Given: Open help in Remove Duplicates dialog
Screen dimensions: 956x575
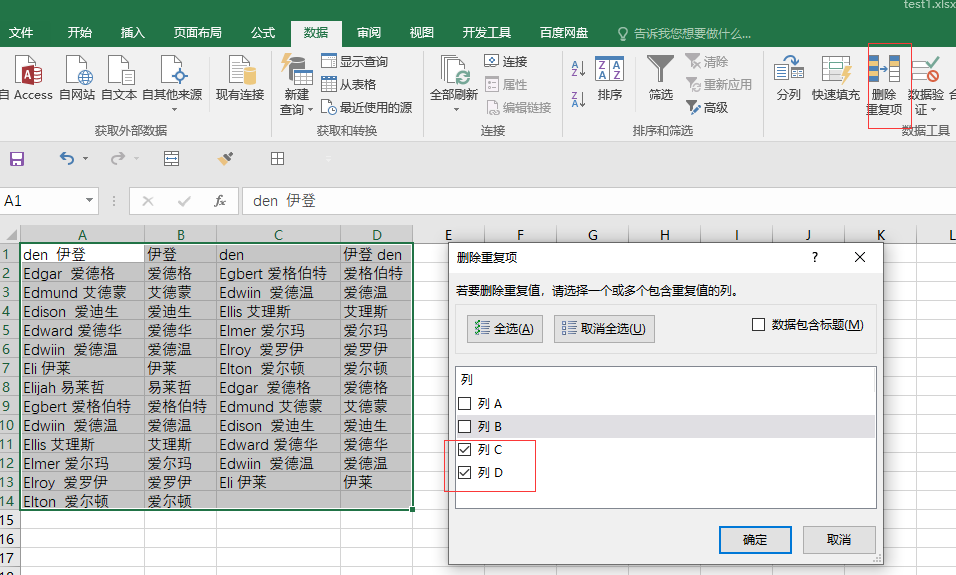Looking at the screenshot, I should point(815,257).
